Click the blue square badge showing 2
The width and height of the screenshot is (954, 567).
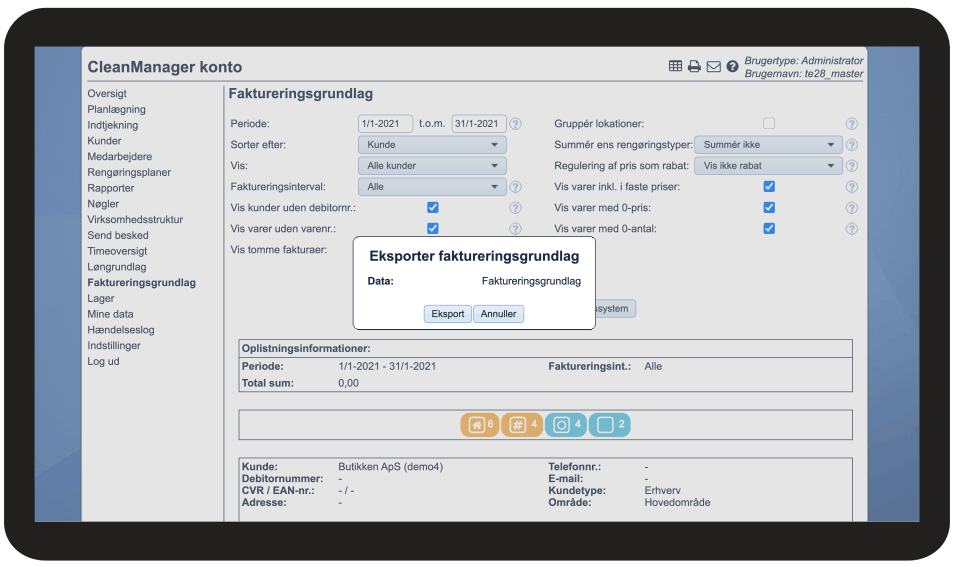610,425
